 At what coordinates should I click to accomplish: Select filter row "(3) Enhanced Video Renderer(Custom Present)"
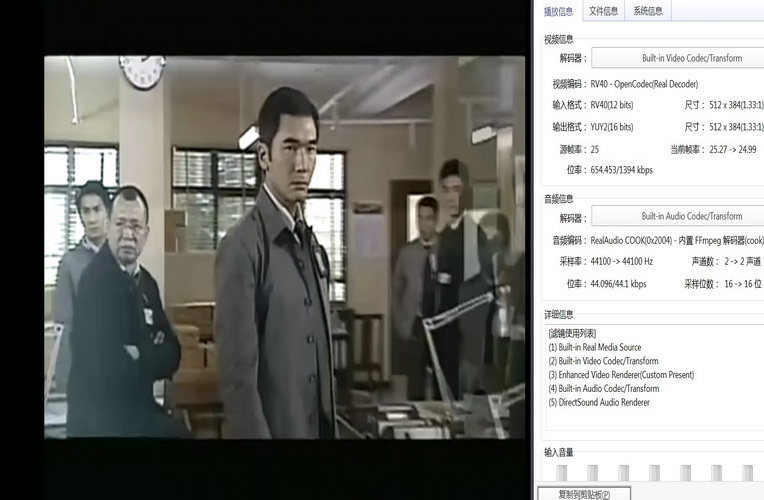(x=621, y=374)
